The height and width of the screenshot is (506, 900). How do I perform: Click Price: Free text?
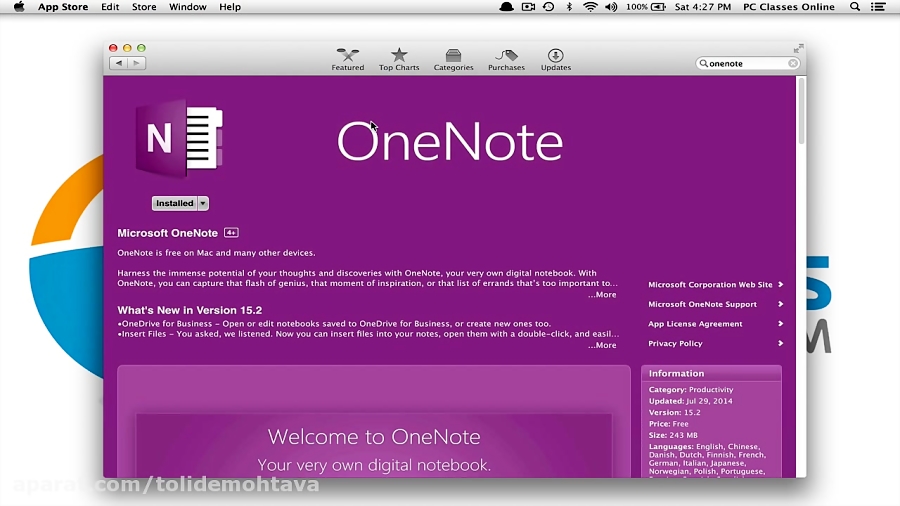[x=668, y=424]
